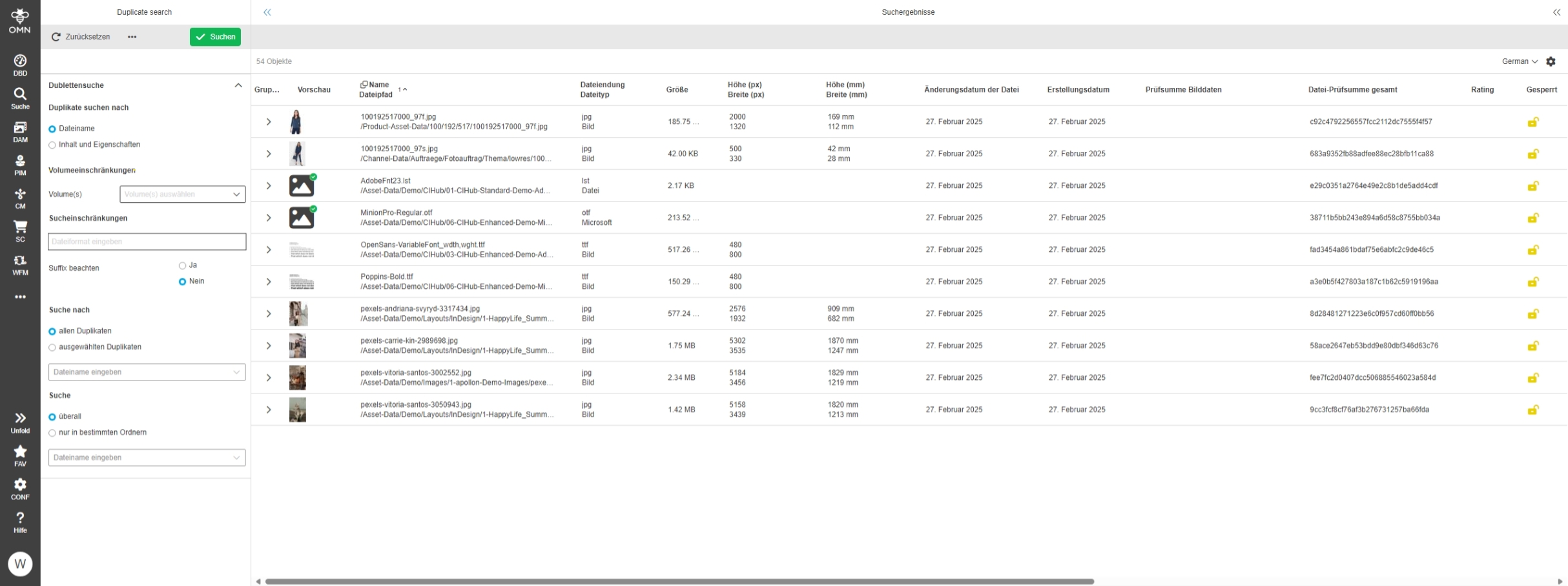Click scrollbar left arrow at table bottom

[258, 581]
